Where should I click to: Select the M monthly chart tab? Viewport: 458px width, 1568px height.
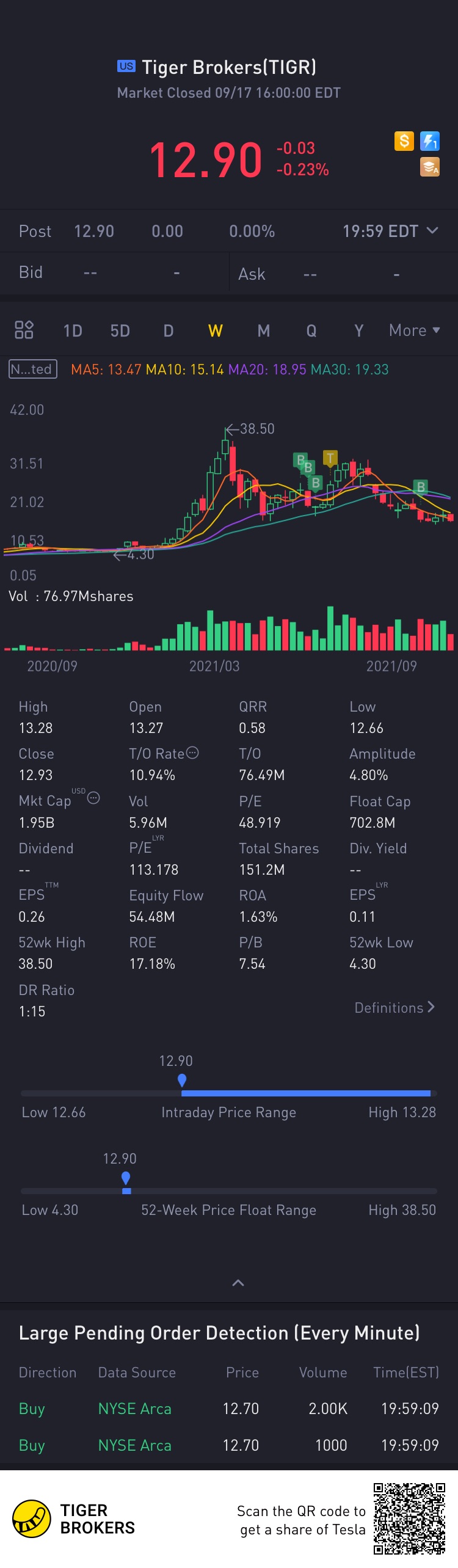pos(264,330)
